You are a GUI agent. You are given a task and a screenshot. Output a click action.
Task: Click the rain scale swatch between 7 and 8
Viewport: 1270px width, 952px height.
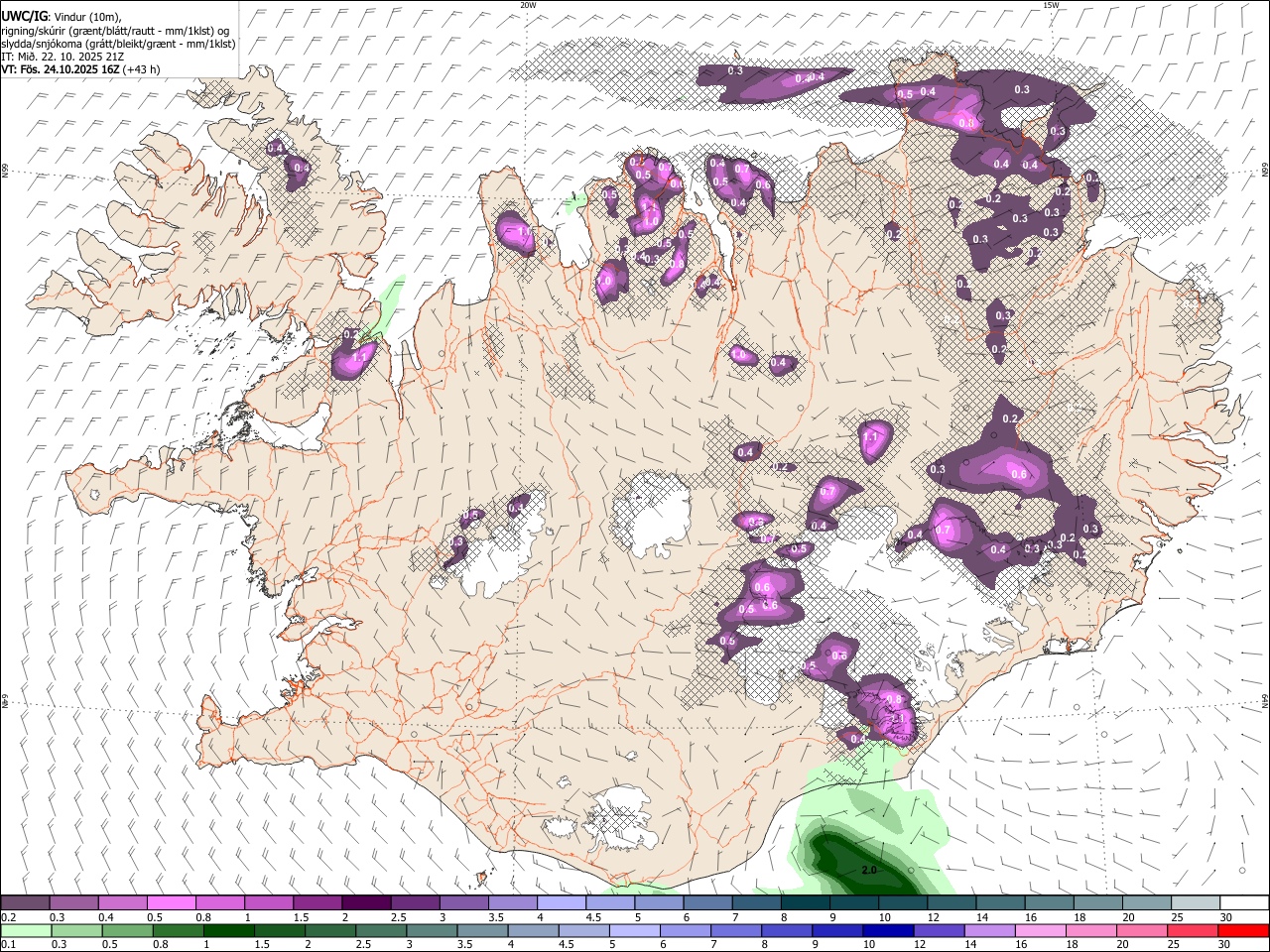(x=739, y=930)
